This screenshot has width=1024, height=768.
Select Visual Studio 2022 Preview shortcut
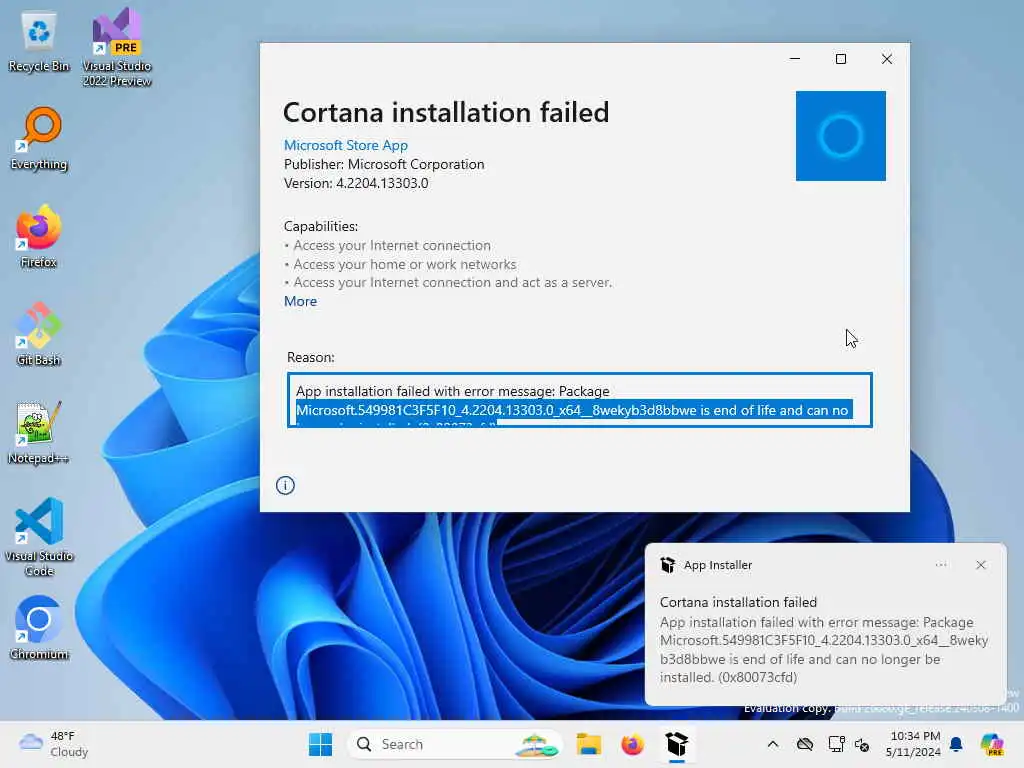tap(117, 48)
